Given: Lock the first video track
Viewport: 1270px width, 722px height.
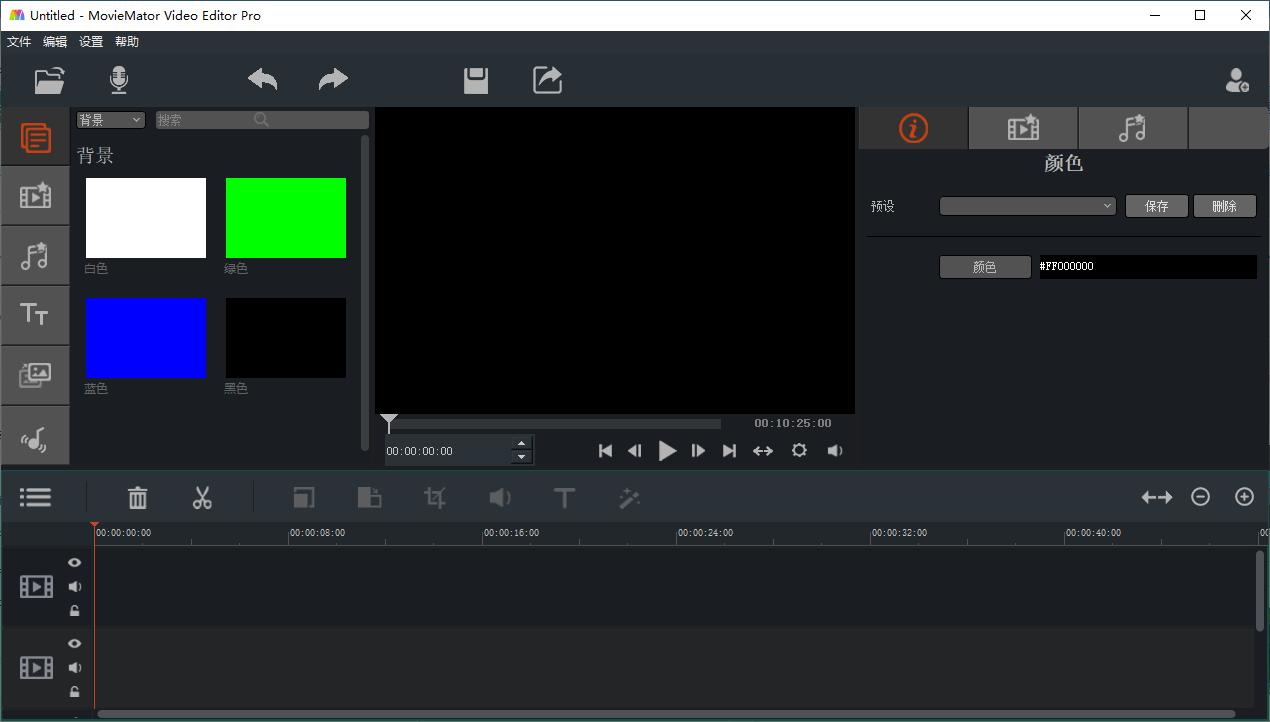Looking at the screenshot, I should click(x=75, y=611).
